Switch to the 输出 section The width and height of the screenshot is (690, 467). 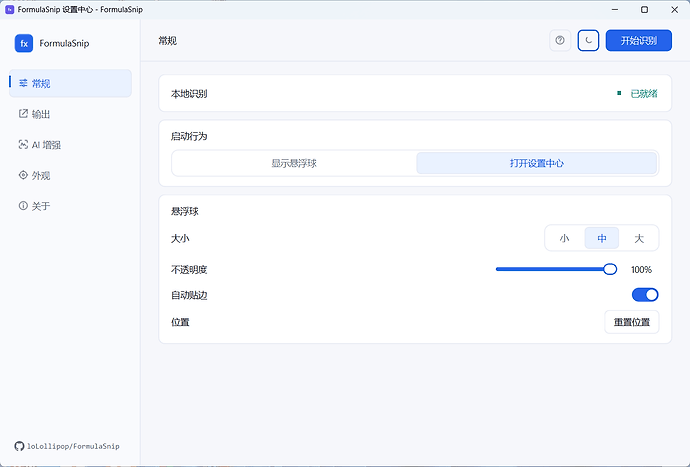click(70, 114)
